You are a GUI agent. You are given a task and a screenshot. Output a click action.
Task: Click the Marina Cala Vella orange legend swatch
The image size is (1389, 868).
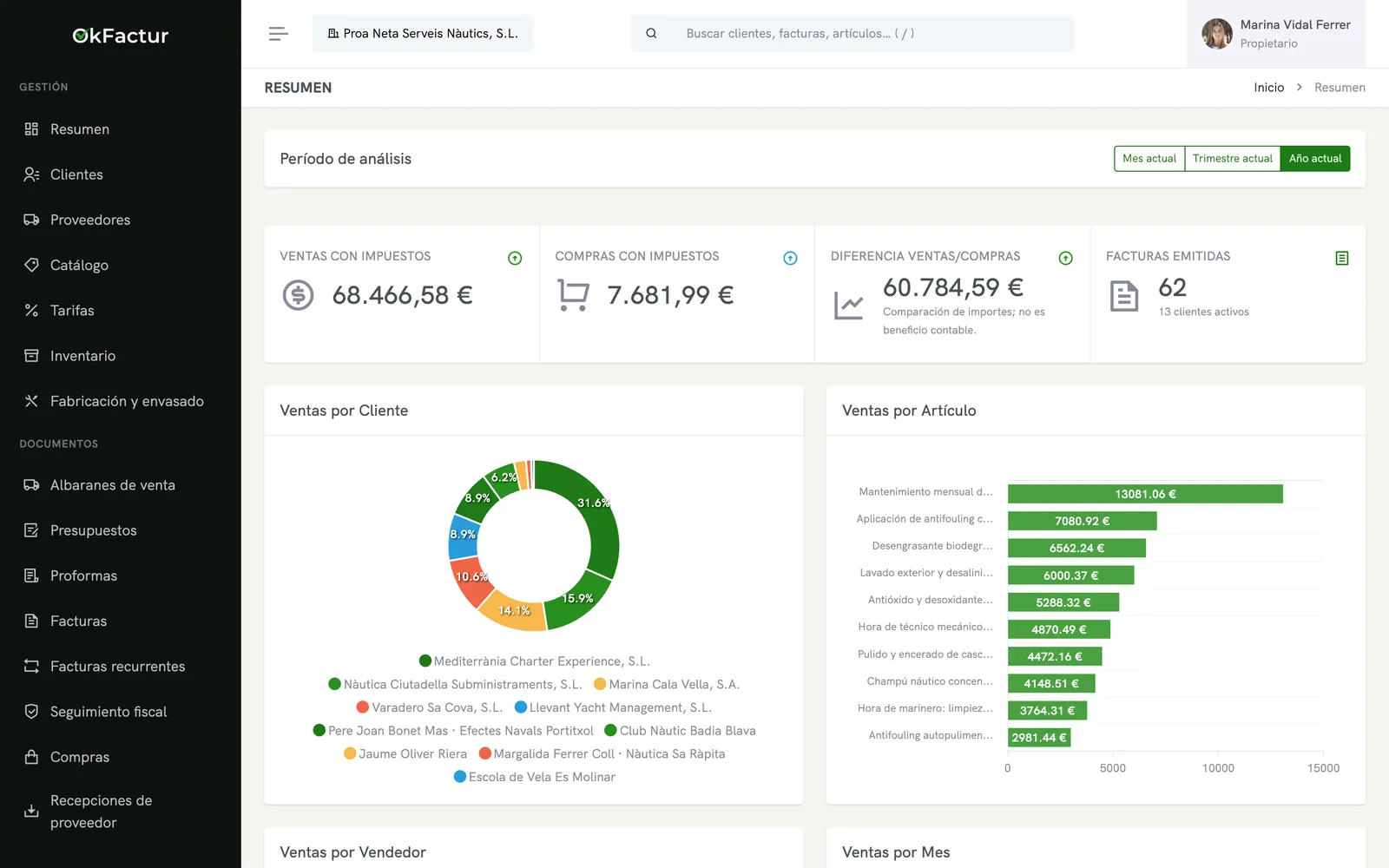click(600, 684)
